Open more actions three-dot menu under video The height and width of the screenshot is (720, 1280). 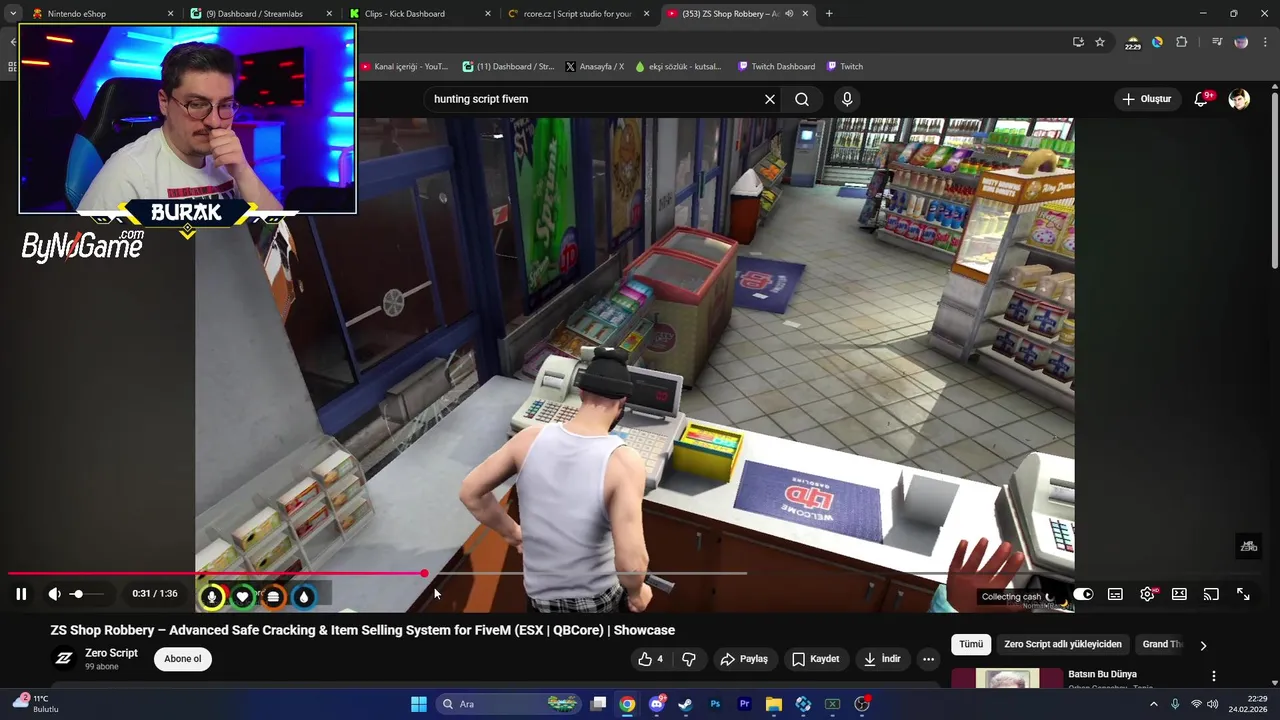[928, 659]
